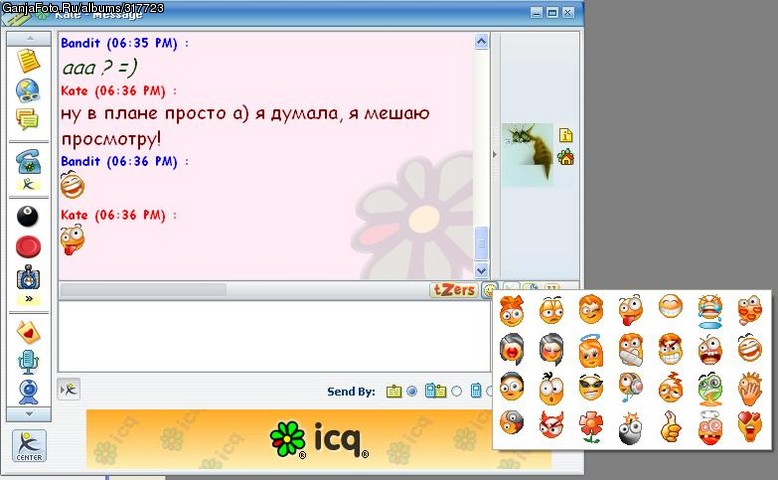Insert the red flower emoticon
Image resolution: width=778 pixels, height=480 pixels.
(x=590, y=427)
